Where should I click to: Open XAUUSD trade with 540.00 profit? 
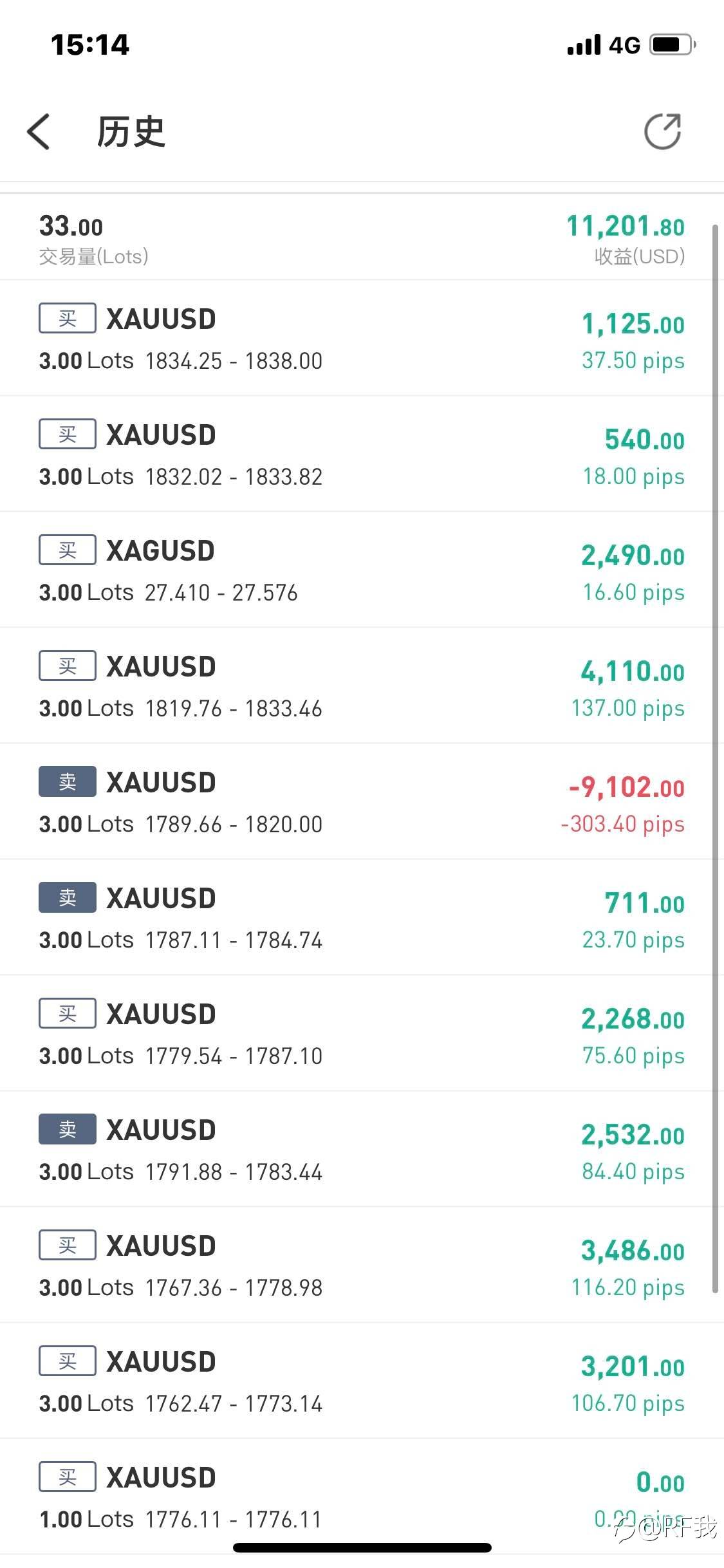[360, 454]
